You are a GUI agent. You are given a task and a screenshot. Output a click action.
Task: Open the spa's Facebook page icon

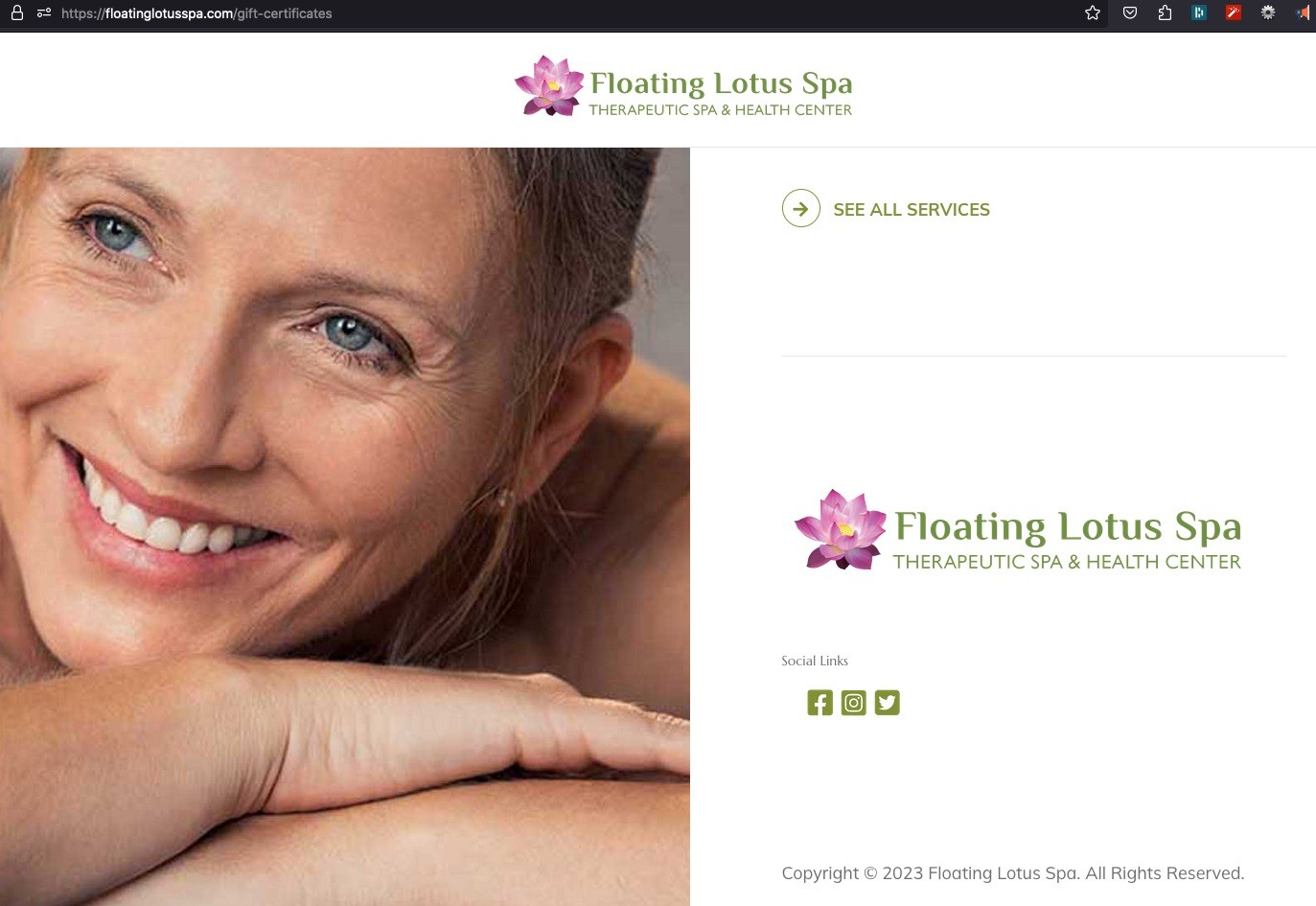[x=820, y=703]
